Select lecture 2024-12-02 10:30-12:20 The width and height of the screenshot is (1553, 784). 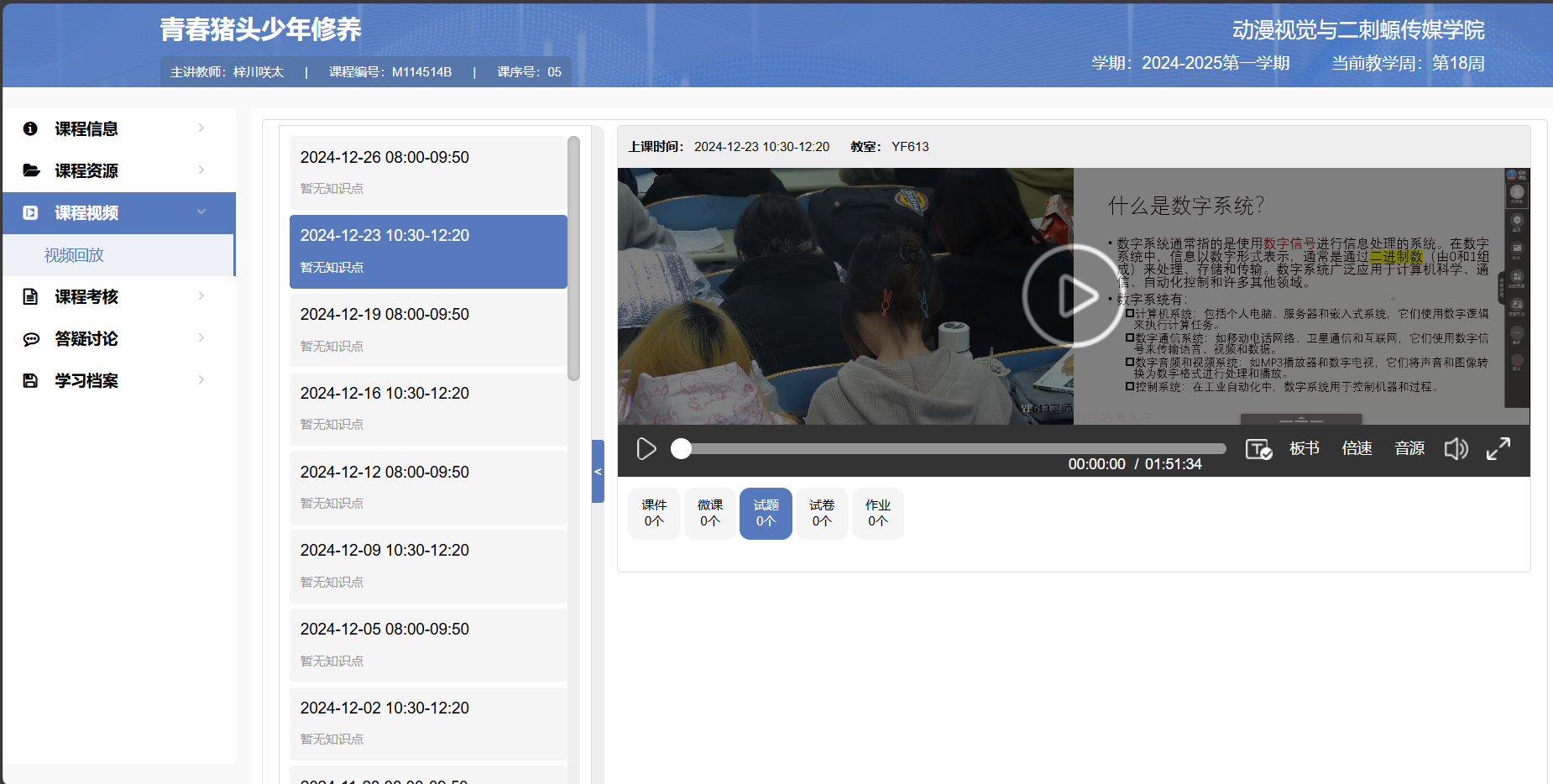point(428,724)
